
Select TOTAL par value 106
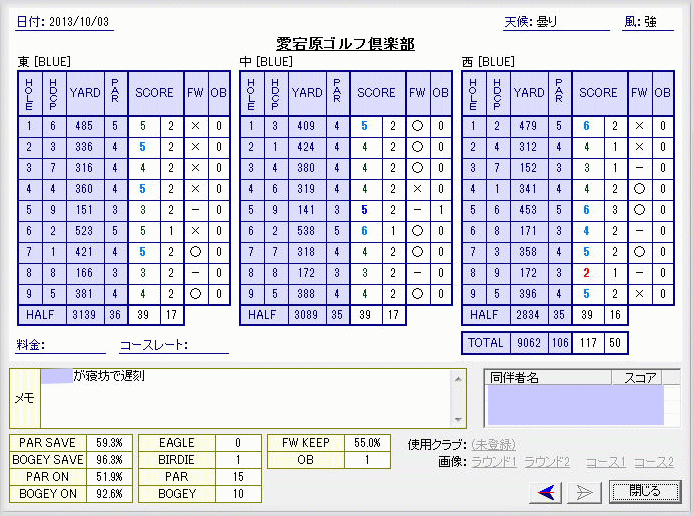pos(560,343)
